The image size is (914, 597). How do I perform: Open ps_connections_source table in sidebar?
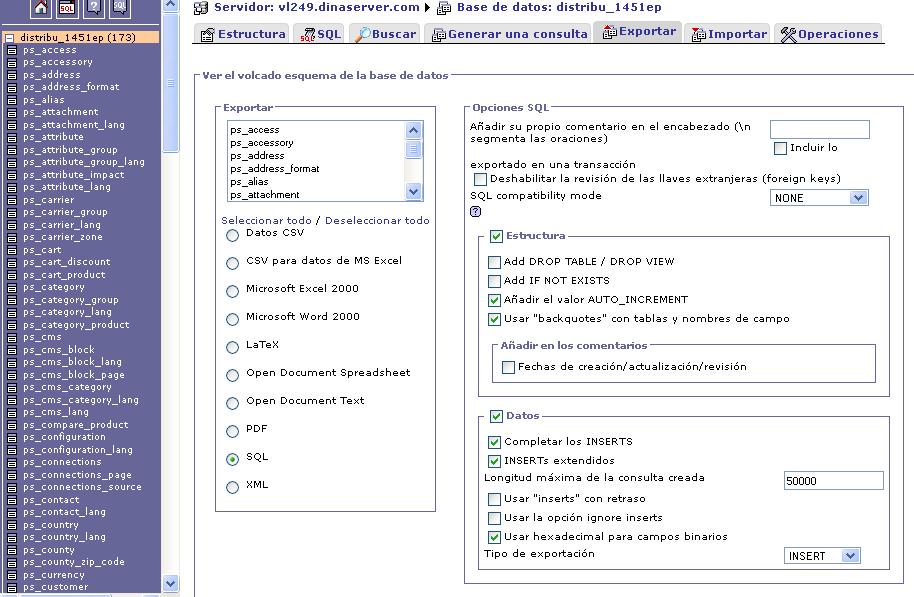coord(82,487)
